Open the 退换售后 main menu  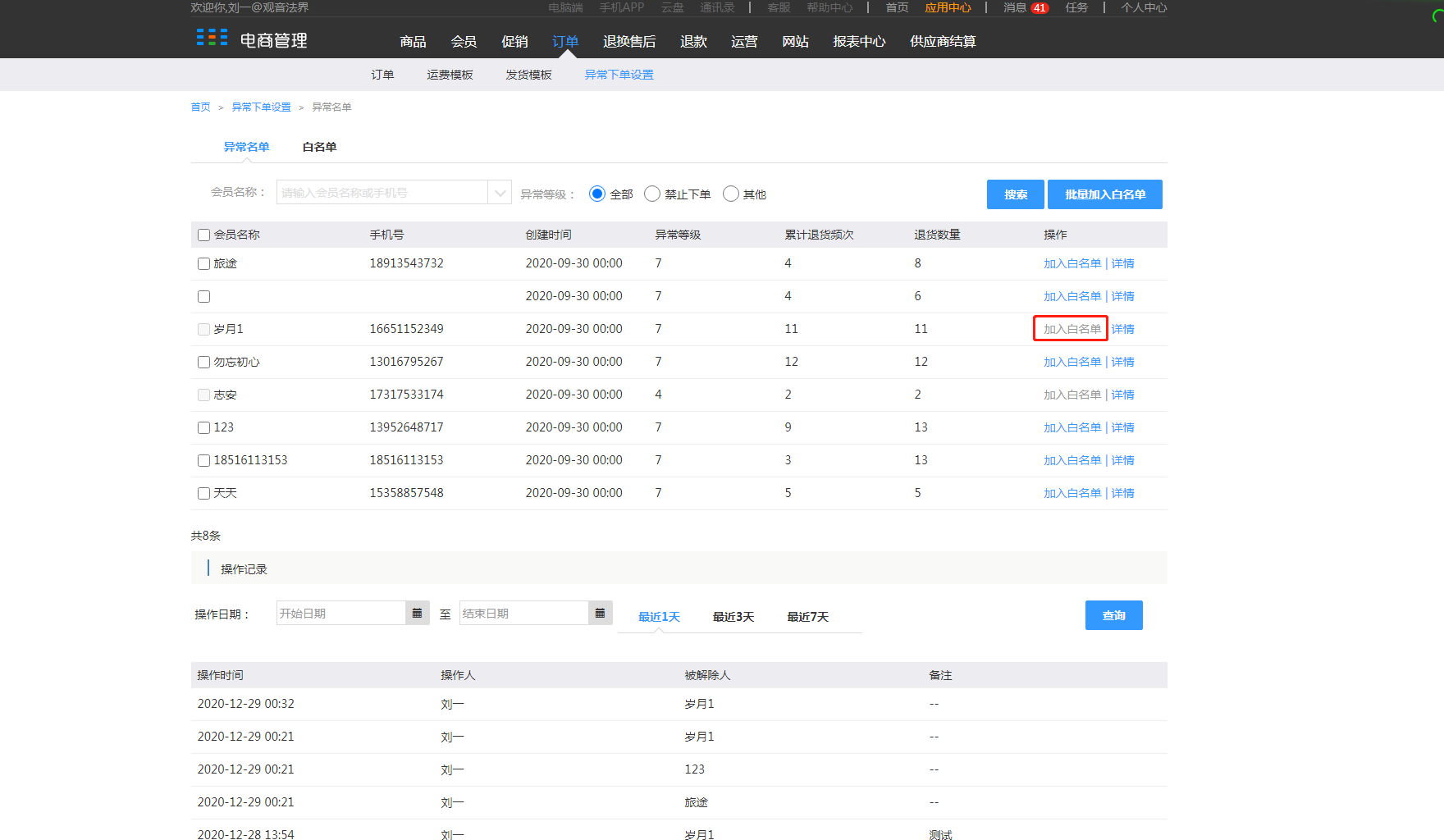629,41
